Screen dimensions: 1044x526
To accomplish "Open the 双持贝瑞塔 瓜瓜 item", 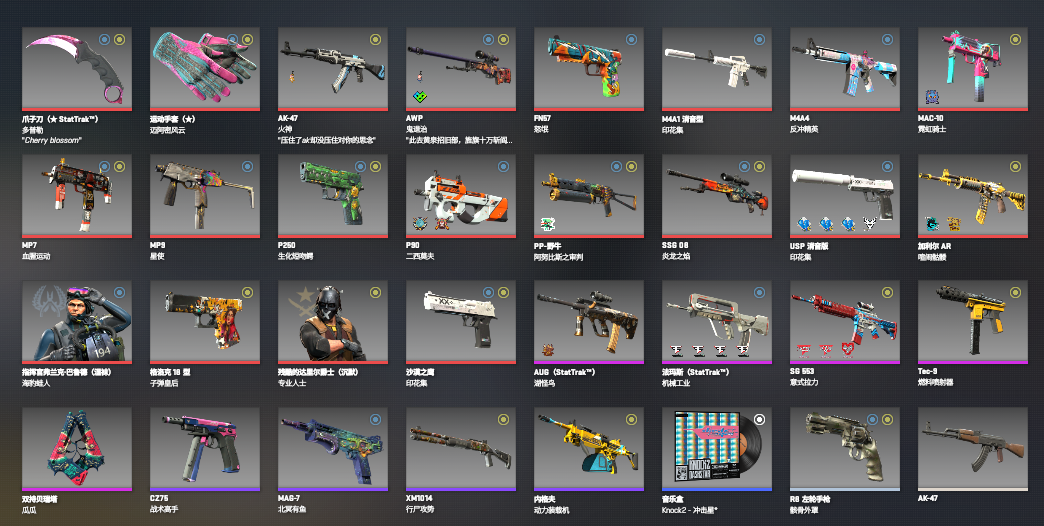I will tap(77, 449).
